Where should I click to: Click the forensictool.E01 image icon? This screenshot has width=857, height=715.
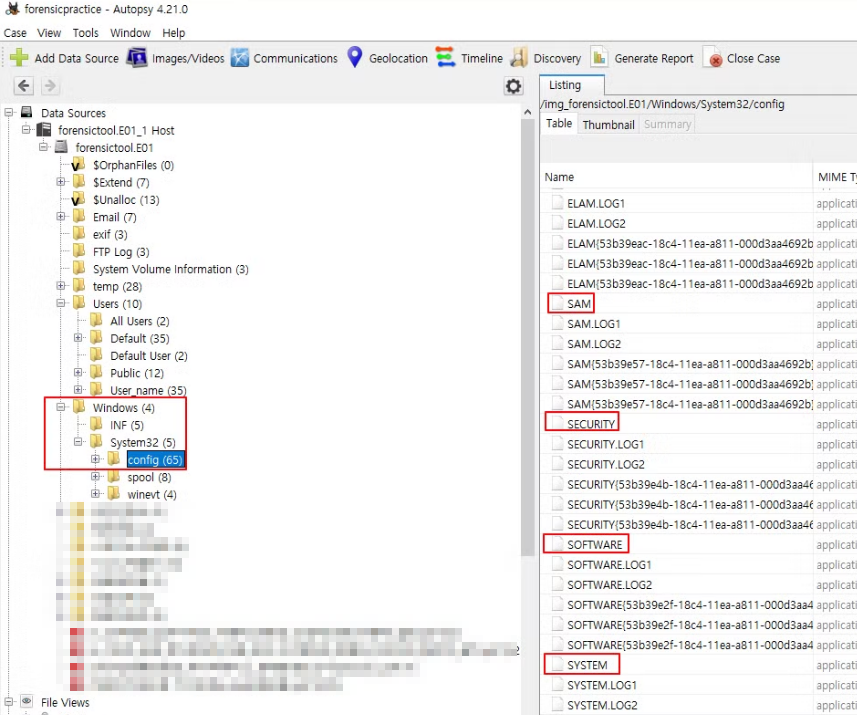(x=61, y=147)
